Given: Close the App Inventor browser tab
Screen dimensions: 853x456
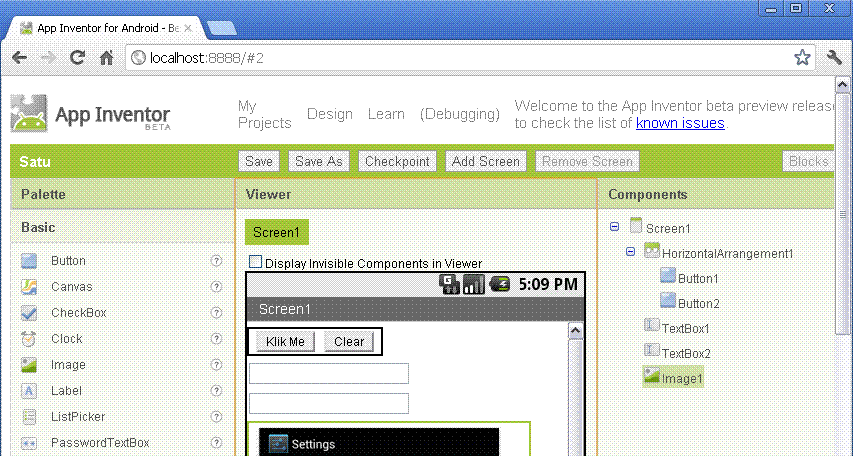Looking at the screenshot, I should point(188,28).
